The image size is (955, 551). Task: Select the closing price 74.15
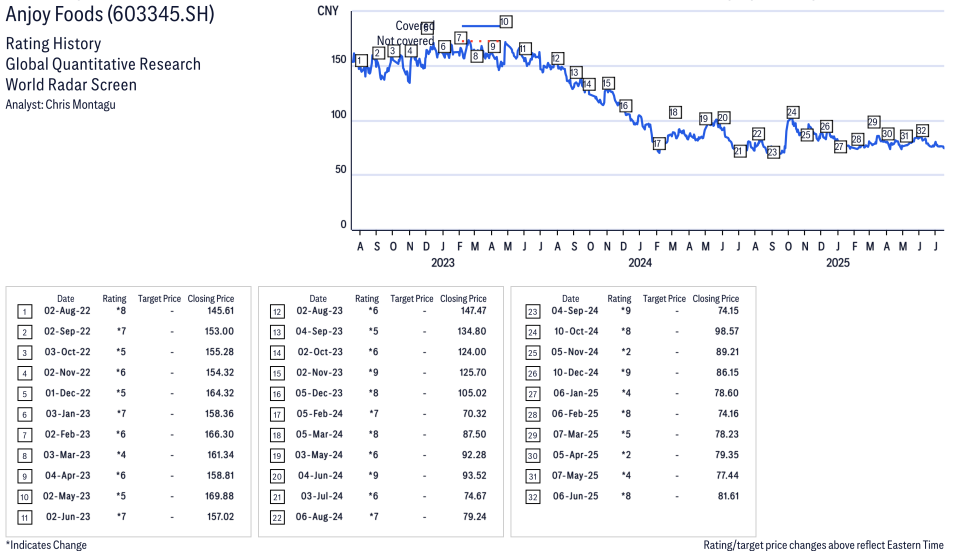[728, 311]
